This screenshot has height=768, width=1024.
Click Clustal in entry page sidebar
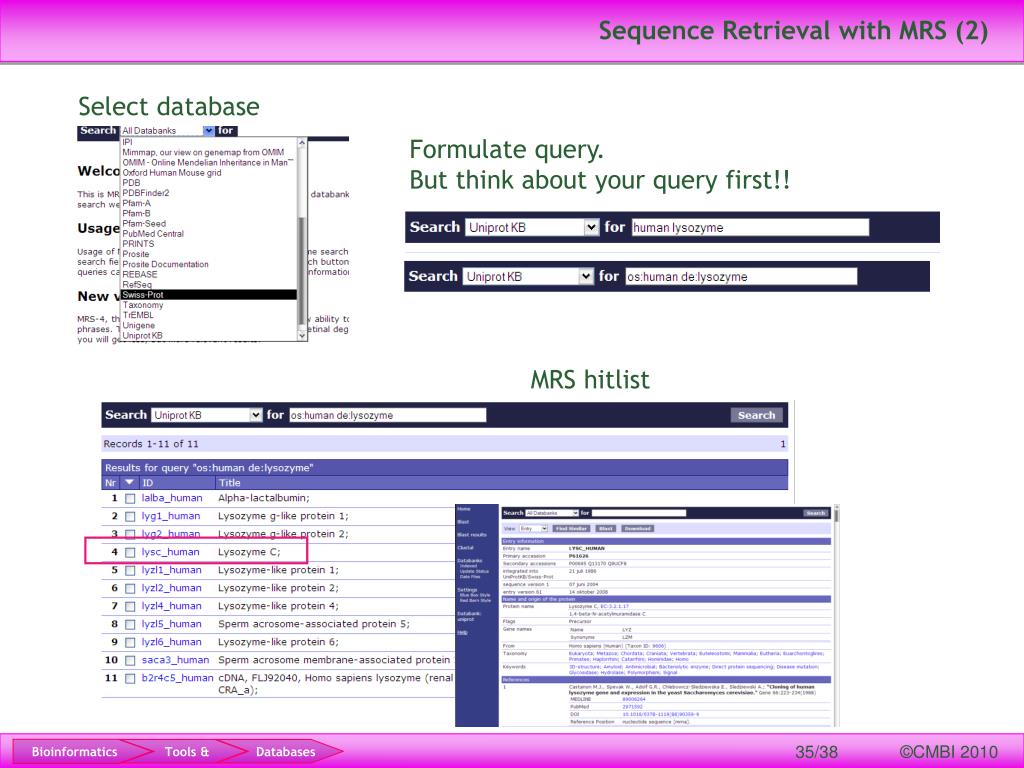pyautogui.click(x=466, y=548)
